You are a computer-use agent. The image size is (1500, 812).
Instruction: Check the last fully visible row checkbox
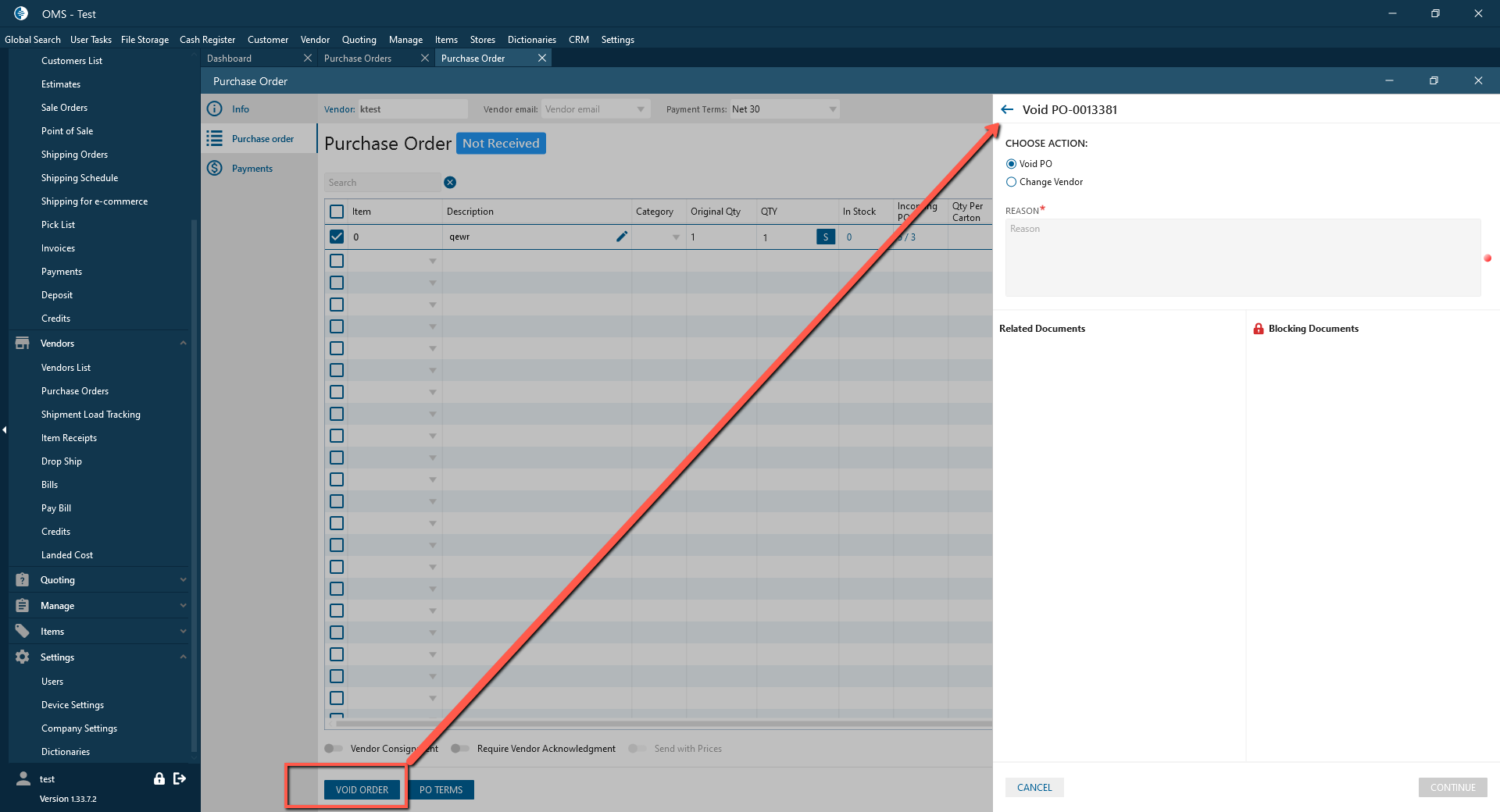point(337,698)
